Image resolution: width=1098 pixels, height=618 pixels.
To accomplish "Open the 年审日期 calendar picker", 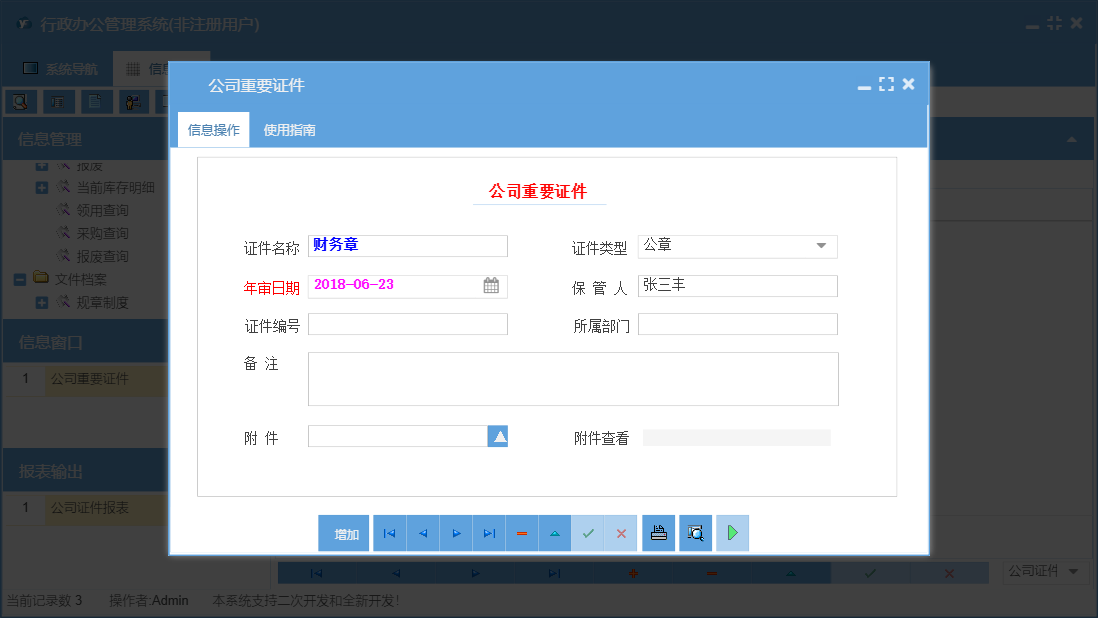I will click(491, 286).
